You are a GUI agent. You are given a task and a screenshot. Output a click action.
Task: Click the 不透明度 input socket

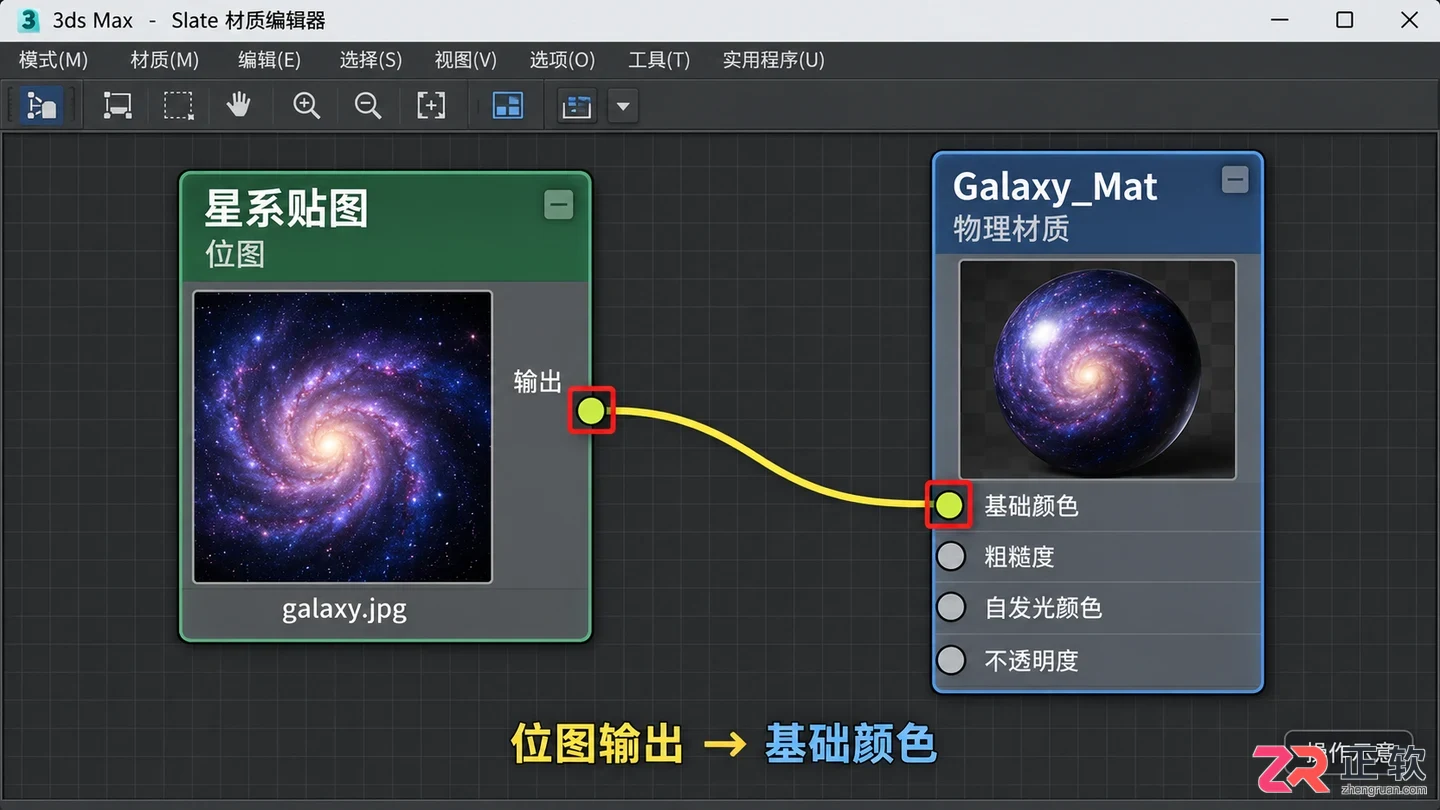pyautogui.click(x=951, y=660)
